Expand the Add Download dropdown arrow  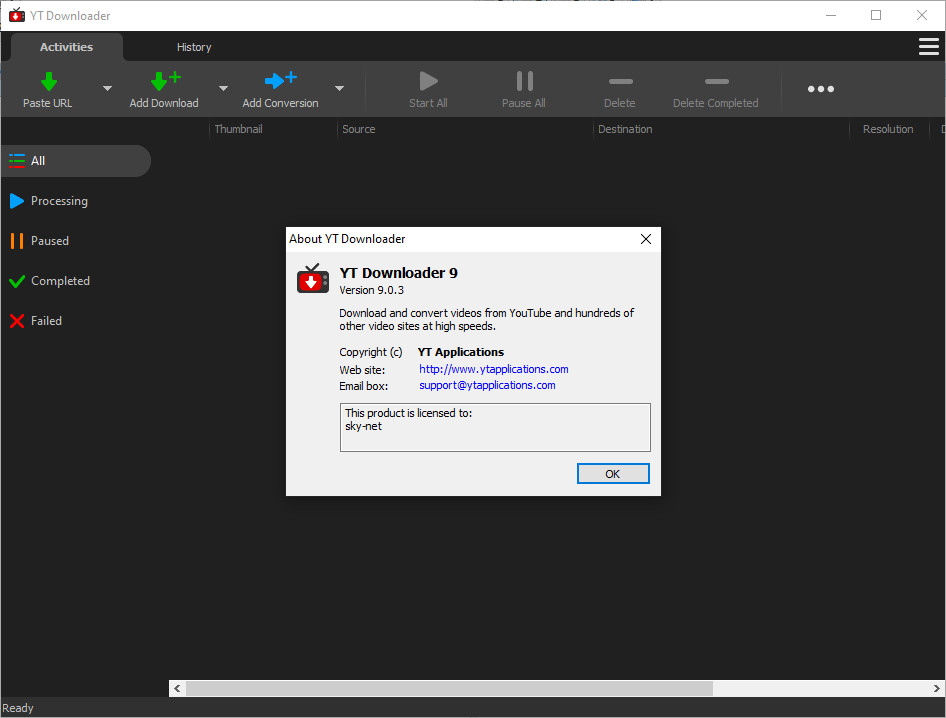click(x=223, y=89)
